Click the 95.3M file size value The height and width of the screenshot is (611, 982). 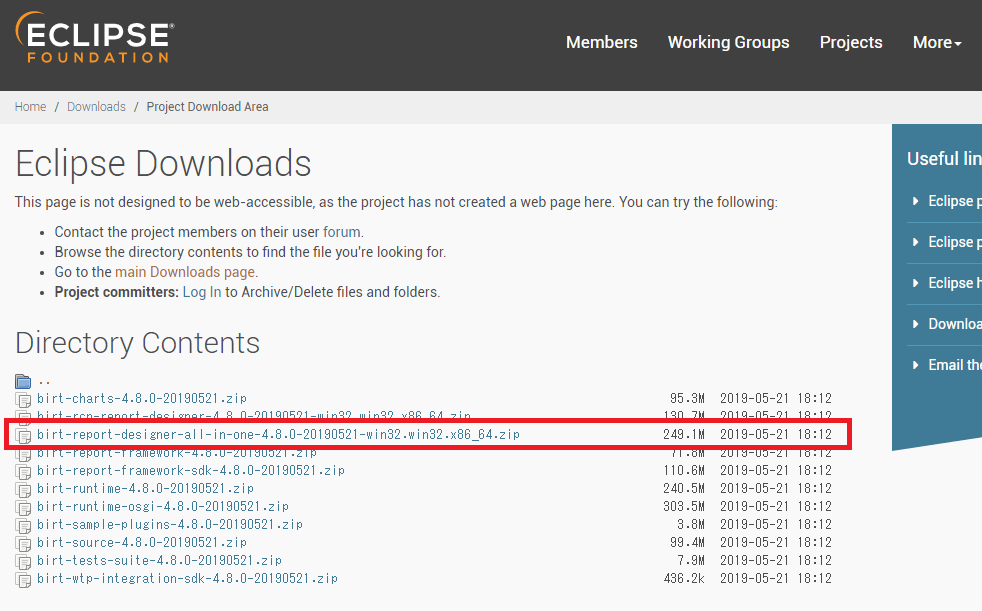[687, 398]
